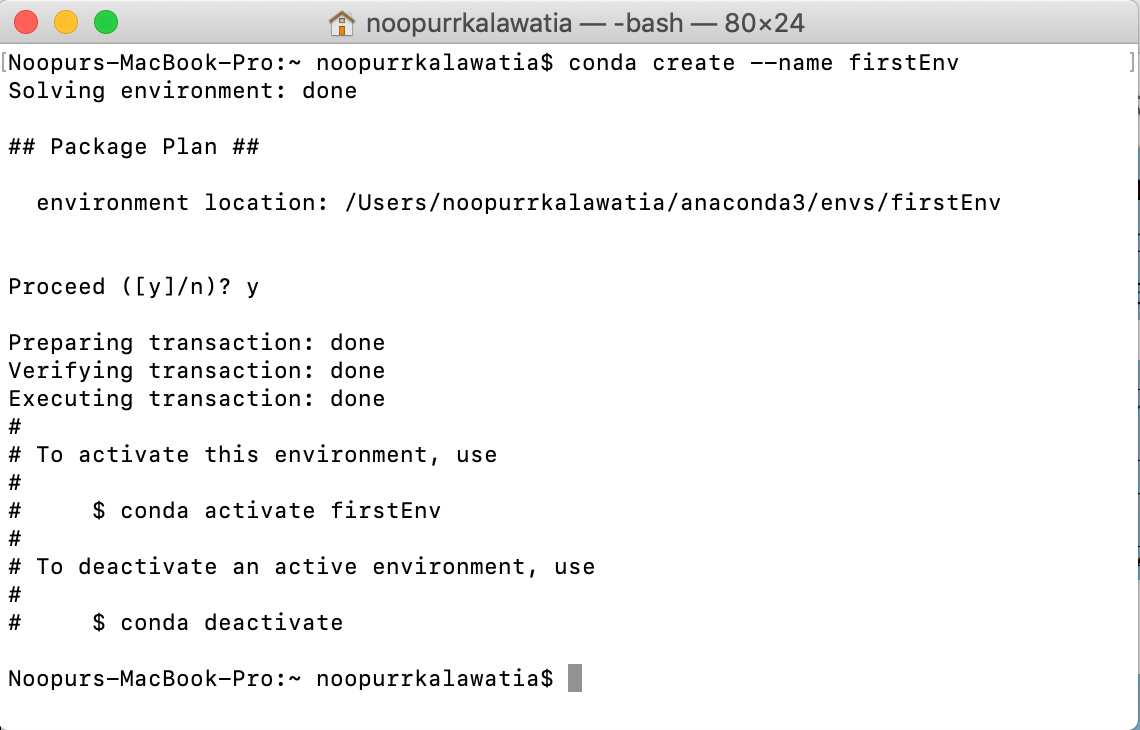Click the Executing transaction: done line
The image size is (1140, 730).
coord(195,398)
